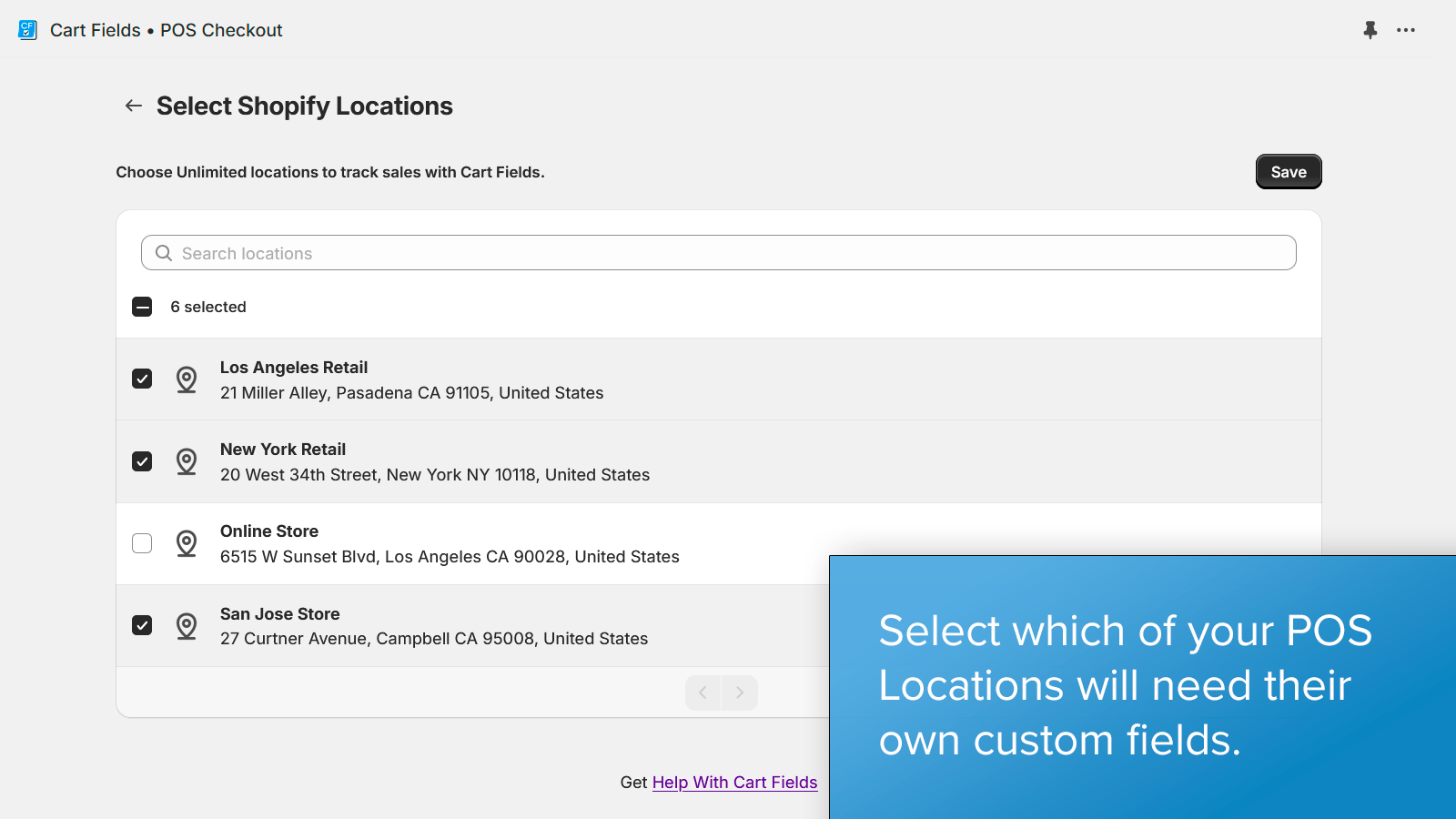Image resolution: width=1456 pixels, height=819 pixels.
Task: Click the San Jose Store name
Action: pyautogui.click(x=280, y=614)
